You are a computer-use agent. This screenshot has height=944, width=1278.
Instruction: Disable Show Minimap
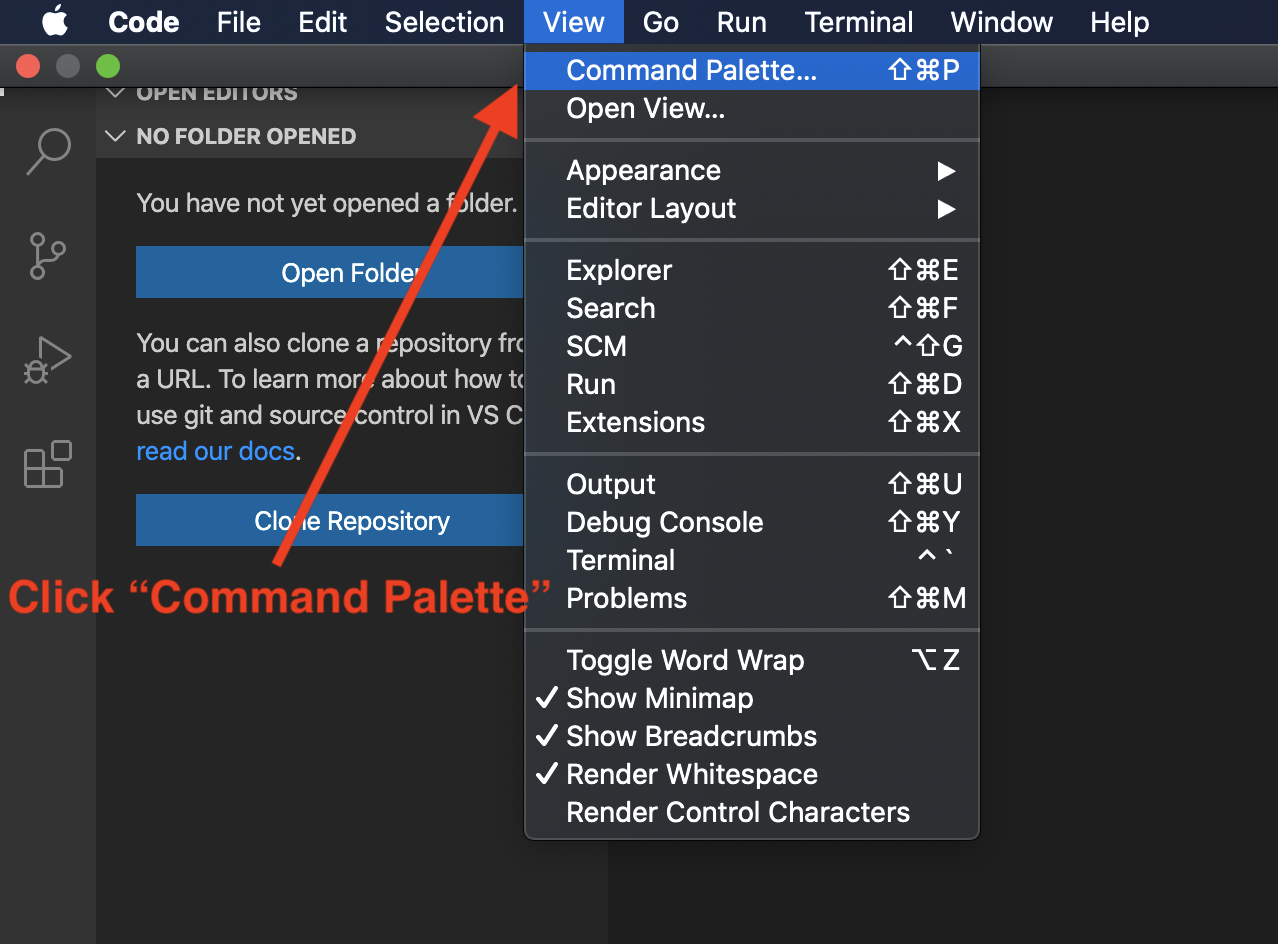(x=659, y=698)
